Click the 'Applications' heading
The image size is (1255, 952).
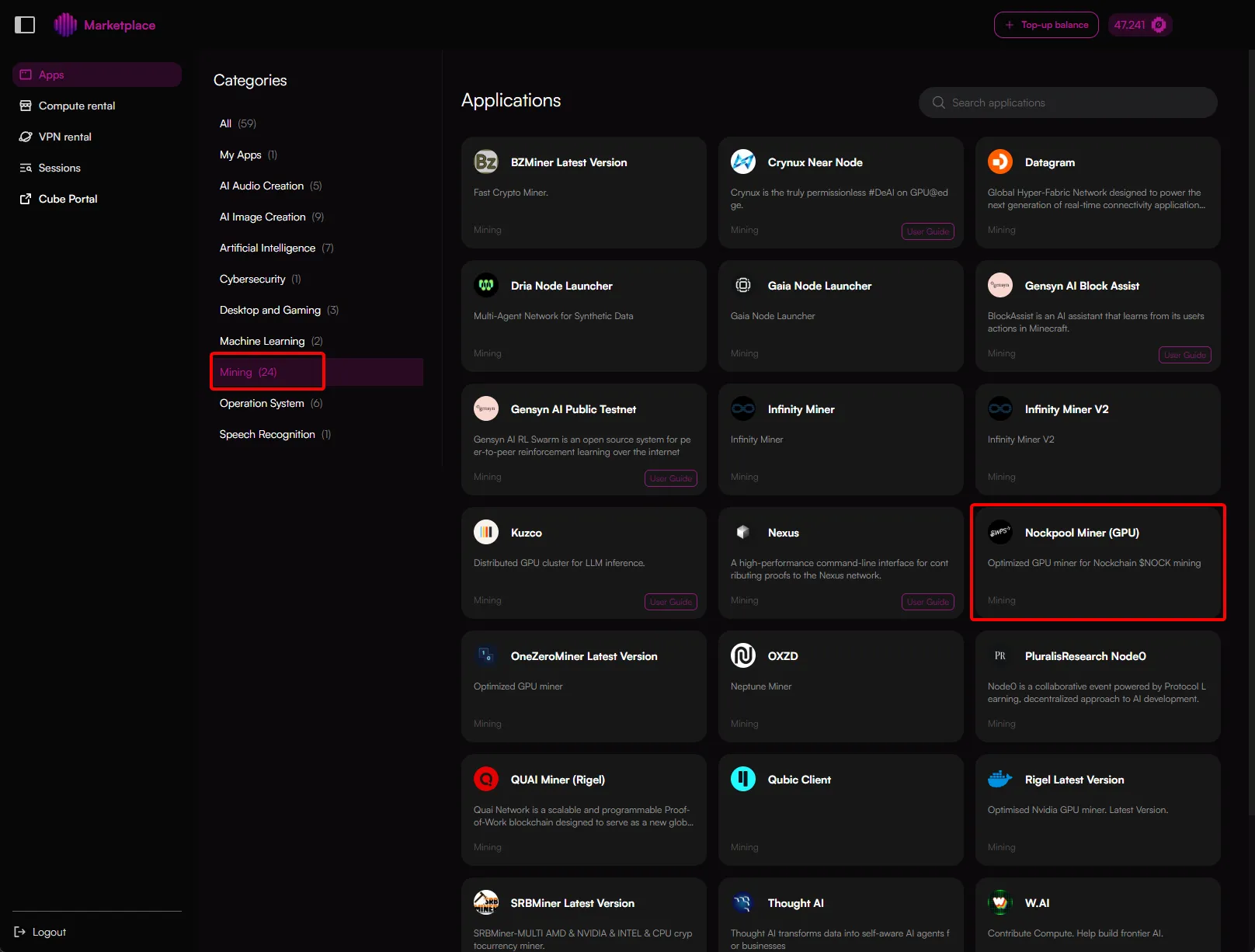[511, 100]
